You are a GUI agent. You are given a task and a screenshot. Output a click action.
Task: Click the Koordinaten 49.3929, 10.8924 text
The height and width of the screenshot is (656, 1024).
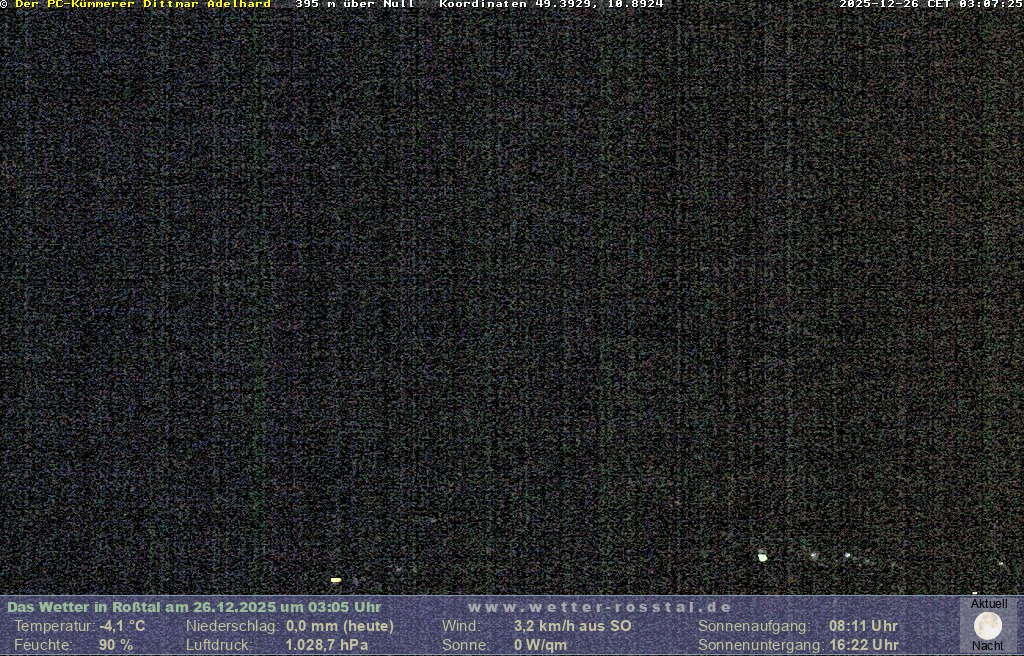(551, 5)
